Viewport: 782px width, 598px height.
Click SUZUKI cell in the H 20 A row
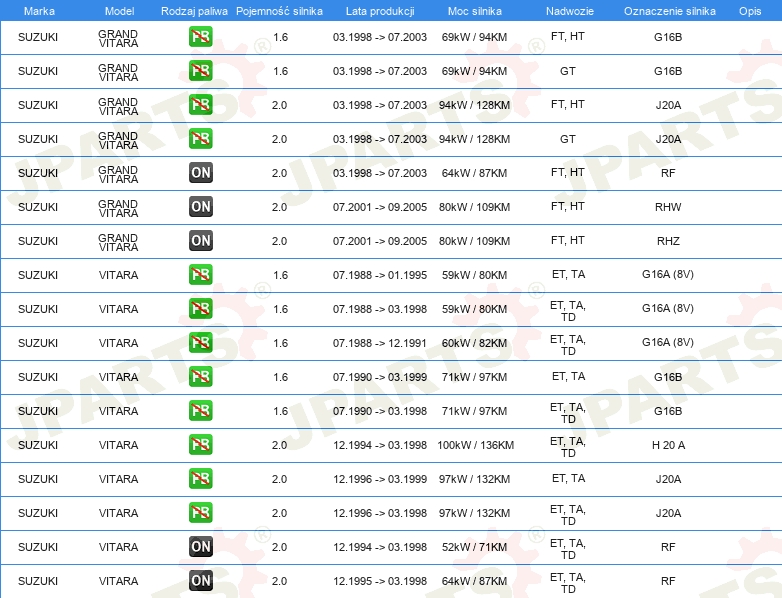tap(38, 445)
